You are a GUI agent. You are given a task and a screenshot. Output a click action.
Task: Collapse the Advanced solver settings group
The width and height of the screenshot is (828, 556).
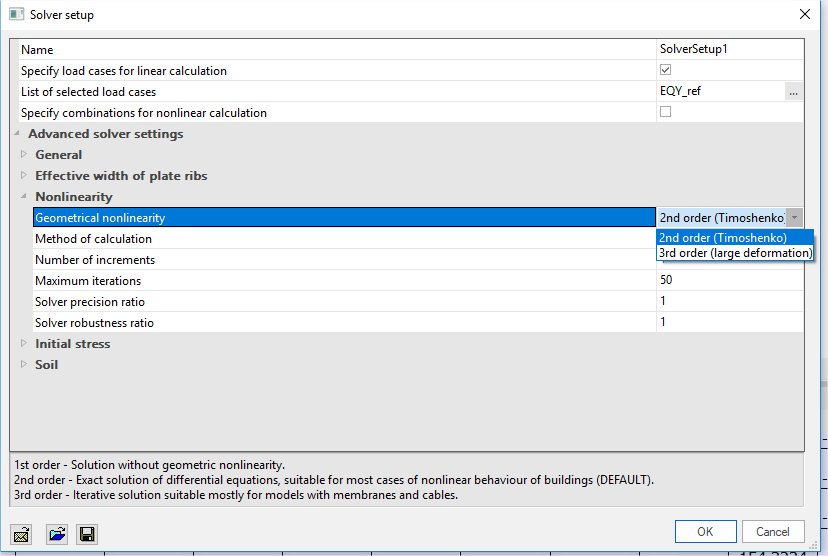tap(17, 134)
